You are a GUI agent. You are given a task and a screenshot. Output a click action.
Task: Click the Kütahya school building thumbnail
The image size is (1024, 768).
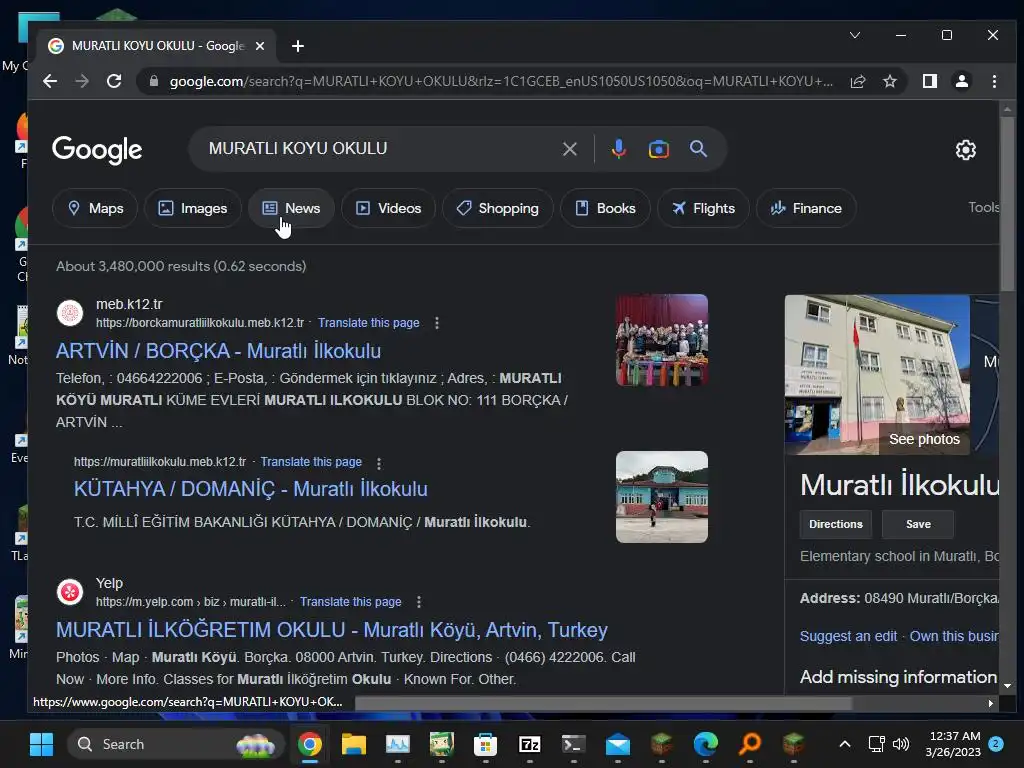pos(662,497)
